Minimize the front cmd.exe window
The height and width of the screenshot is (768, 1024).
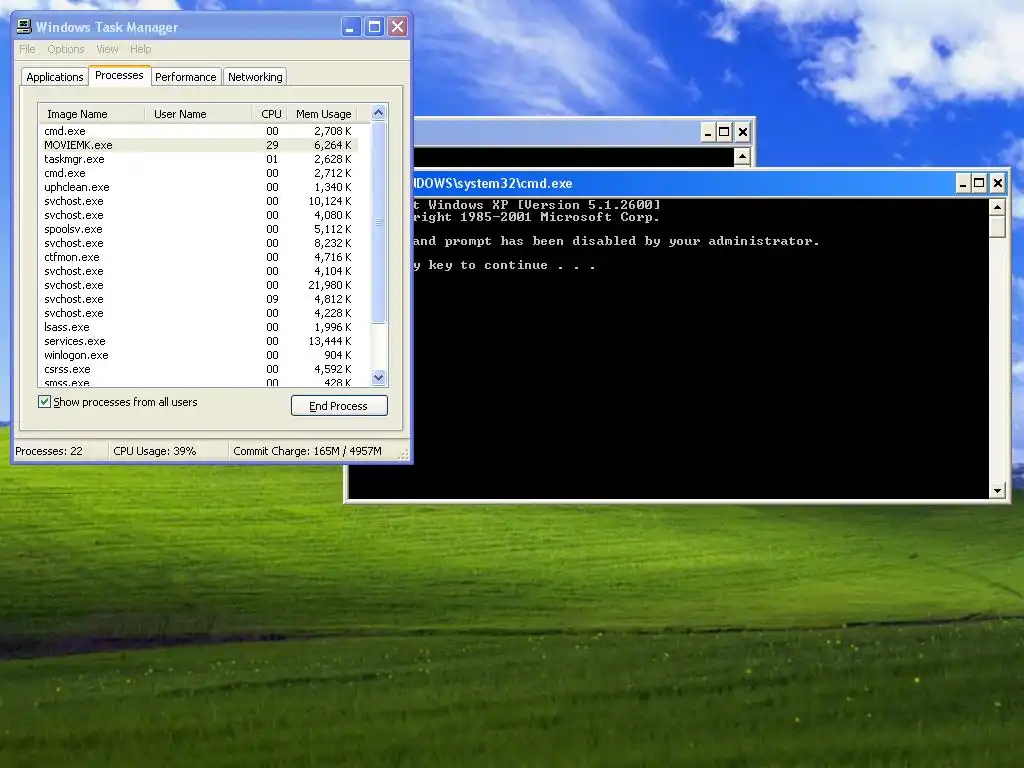963,184
